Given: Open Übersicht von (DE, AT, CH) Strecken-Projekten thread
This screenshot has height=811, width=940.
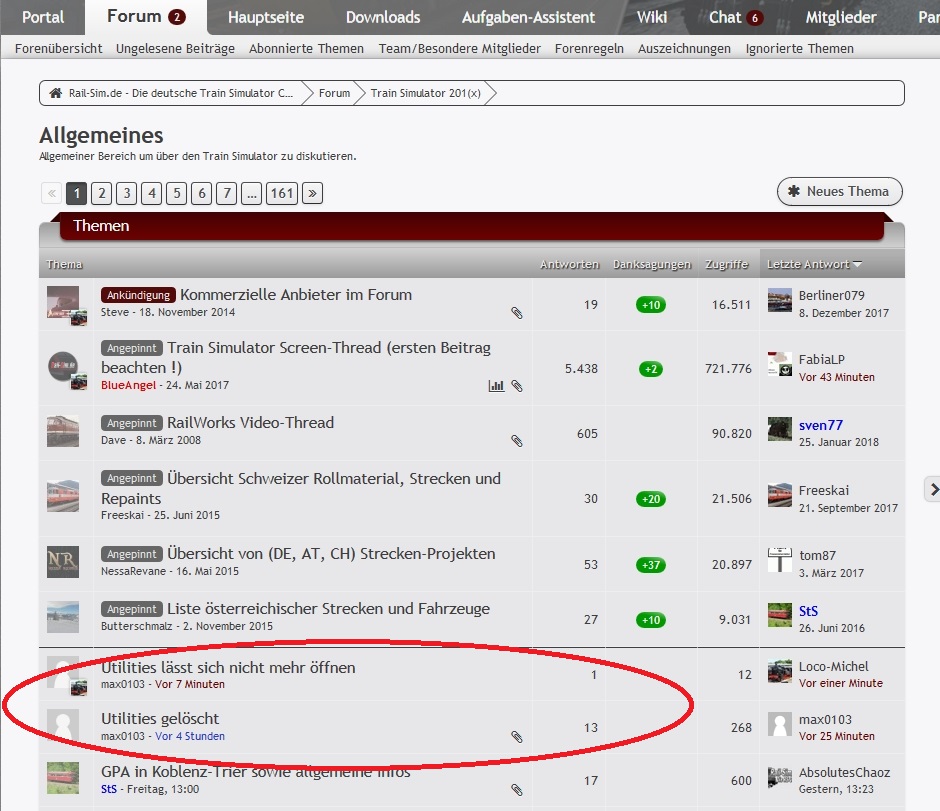Looking at the screenshot, I should click(x=331, y=553).
